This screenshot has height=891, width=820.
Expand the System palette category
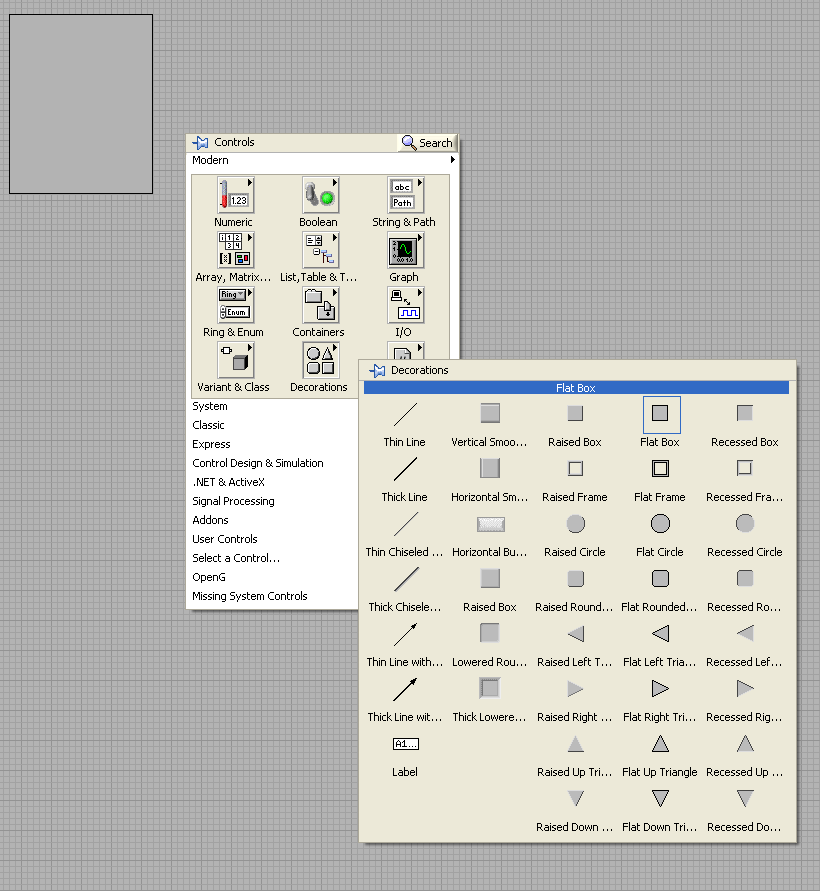(210, 406)
